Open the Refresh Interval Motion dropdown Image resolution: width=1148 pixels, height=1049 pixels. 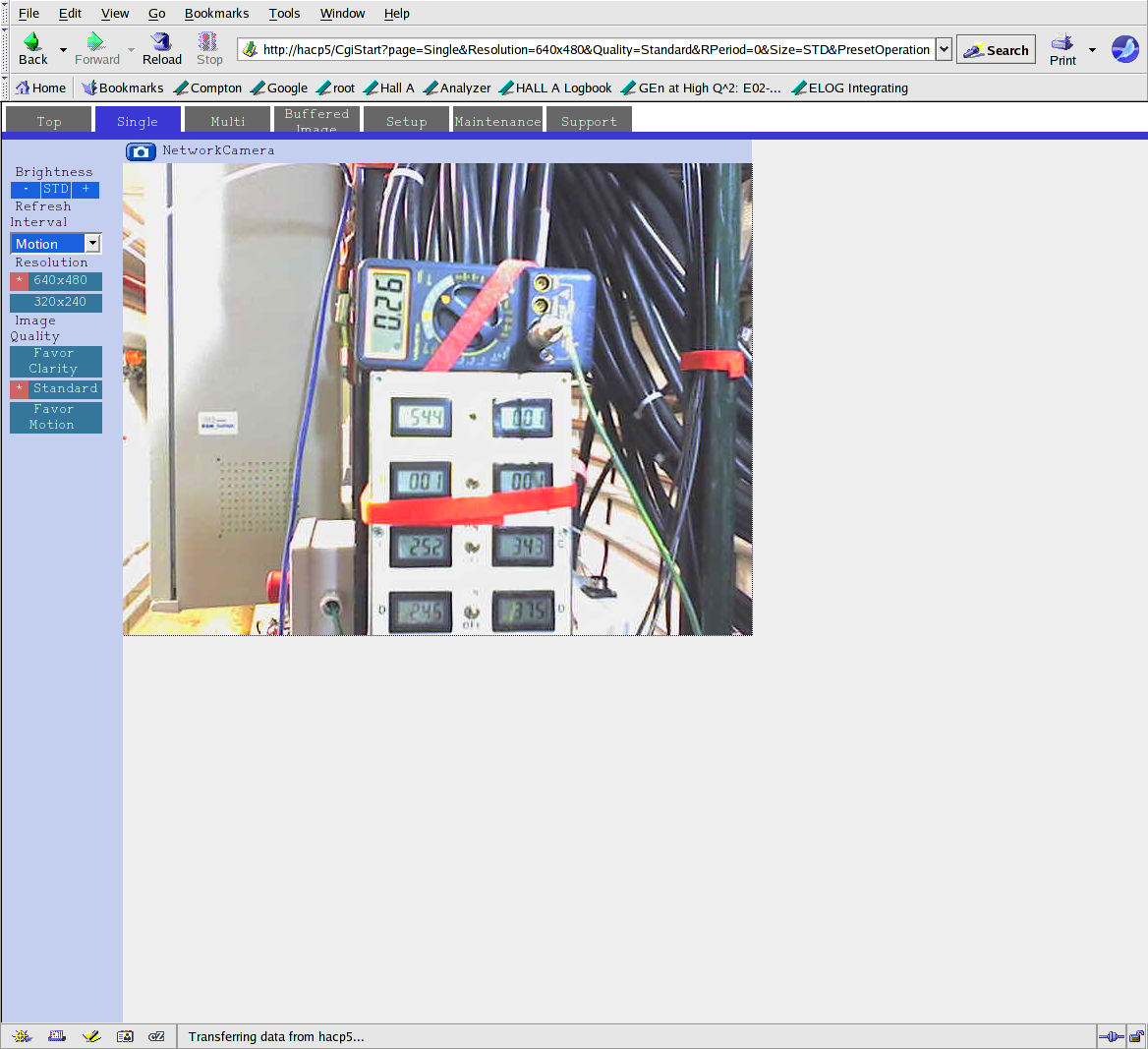[x=56, y=243]
